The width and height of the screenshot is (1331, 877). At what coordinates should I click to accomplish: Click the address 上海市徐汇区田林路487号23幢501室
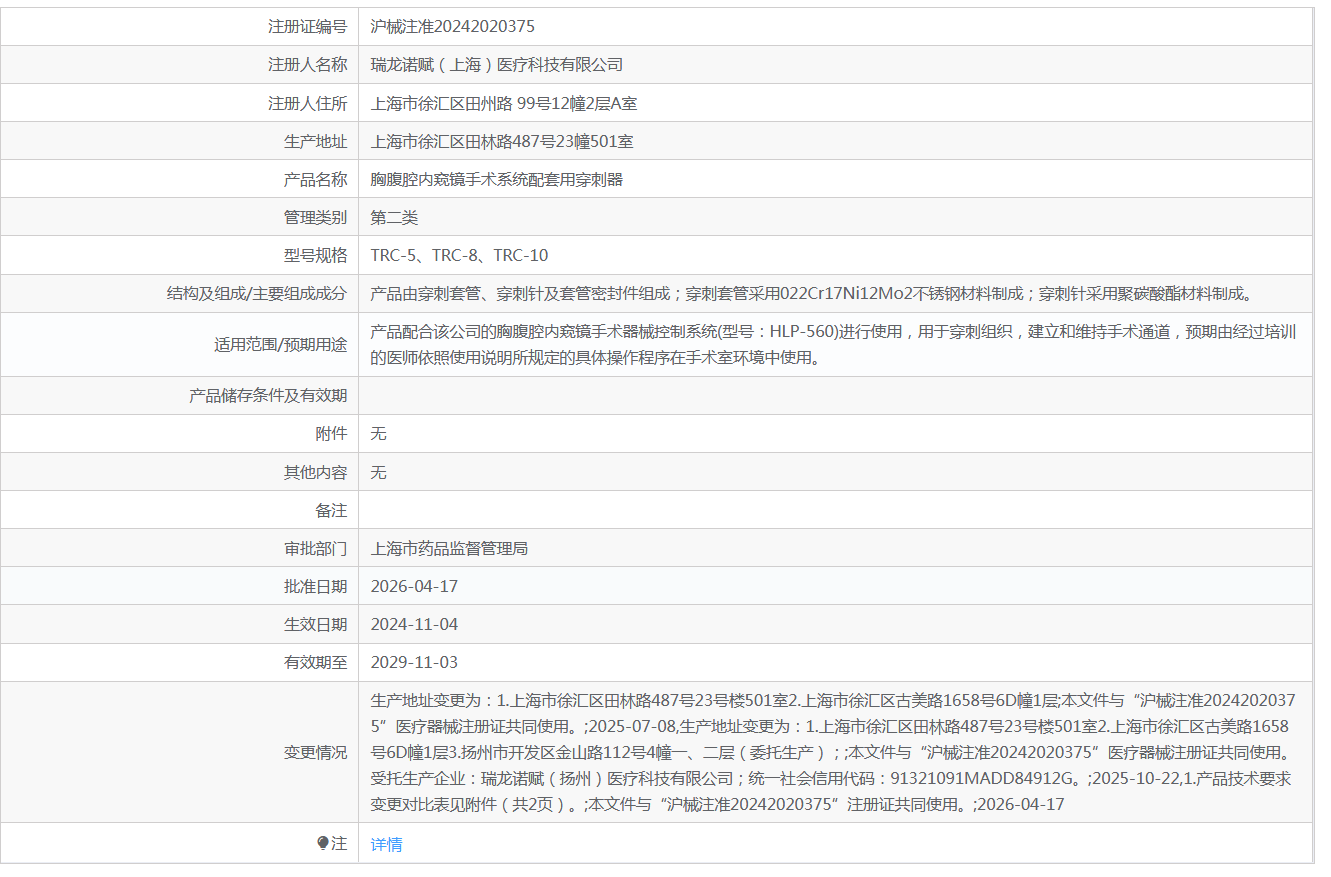tap(502, 141)
